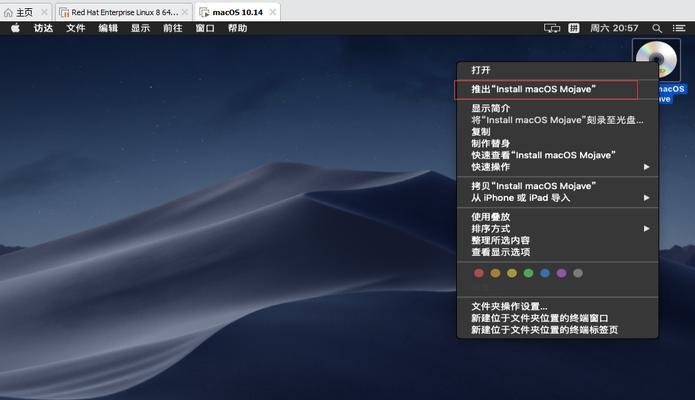Open the 编辑 menu
The width and height of the screenshot is (695, 400).
point(108,28)
